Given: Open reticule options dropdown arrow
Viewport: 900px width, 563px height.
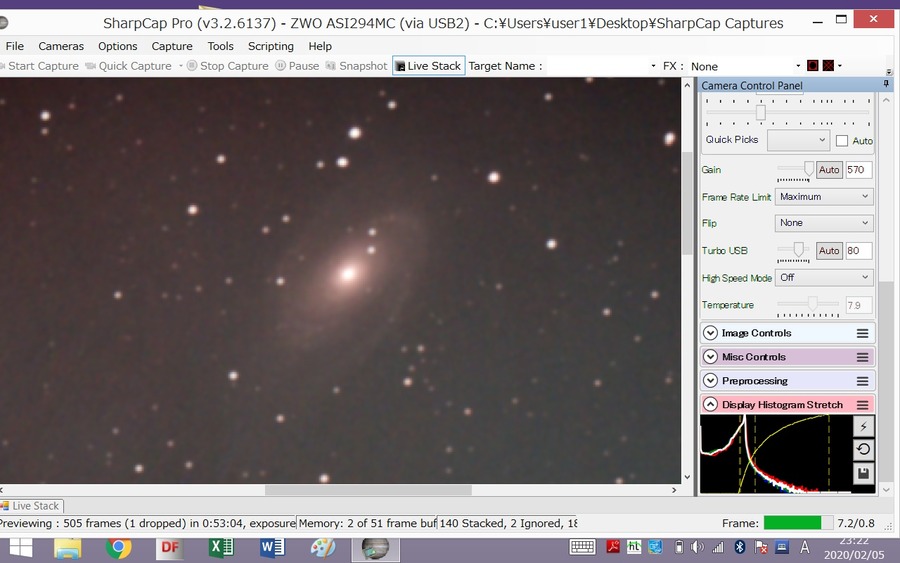Looking at the screenshot, I should pyautogui.click(x=840, y=65).
